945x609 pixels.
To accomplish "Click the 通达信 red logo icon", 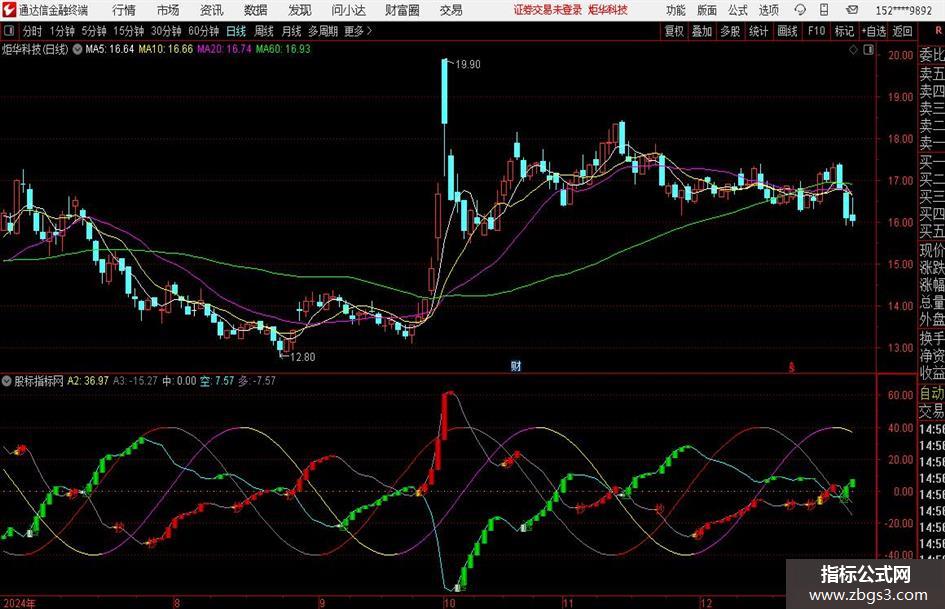I will point(8,10).
